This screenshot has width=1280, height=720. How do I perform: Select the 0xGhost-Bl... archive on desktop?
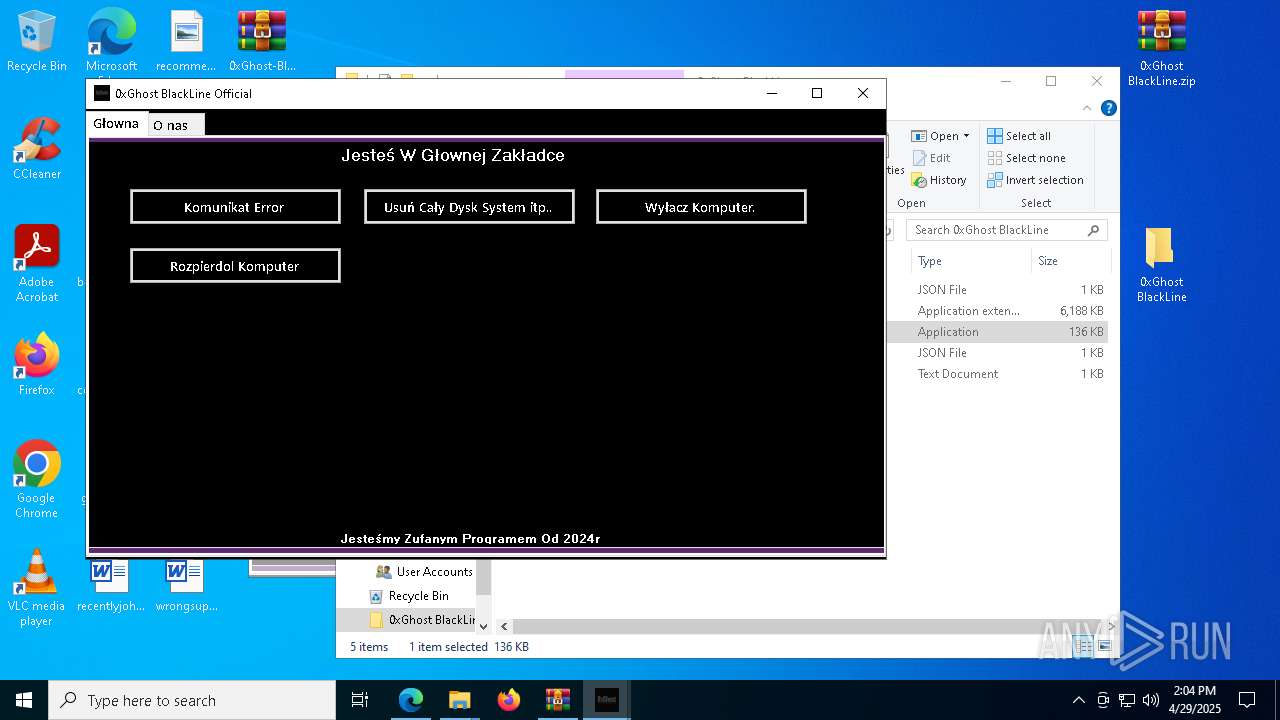coord(262,41)
